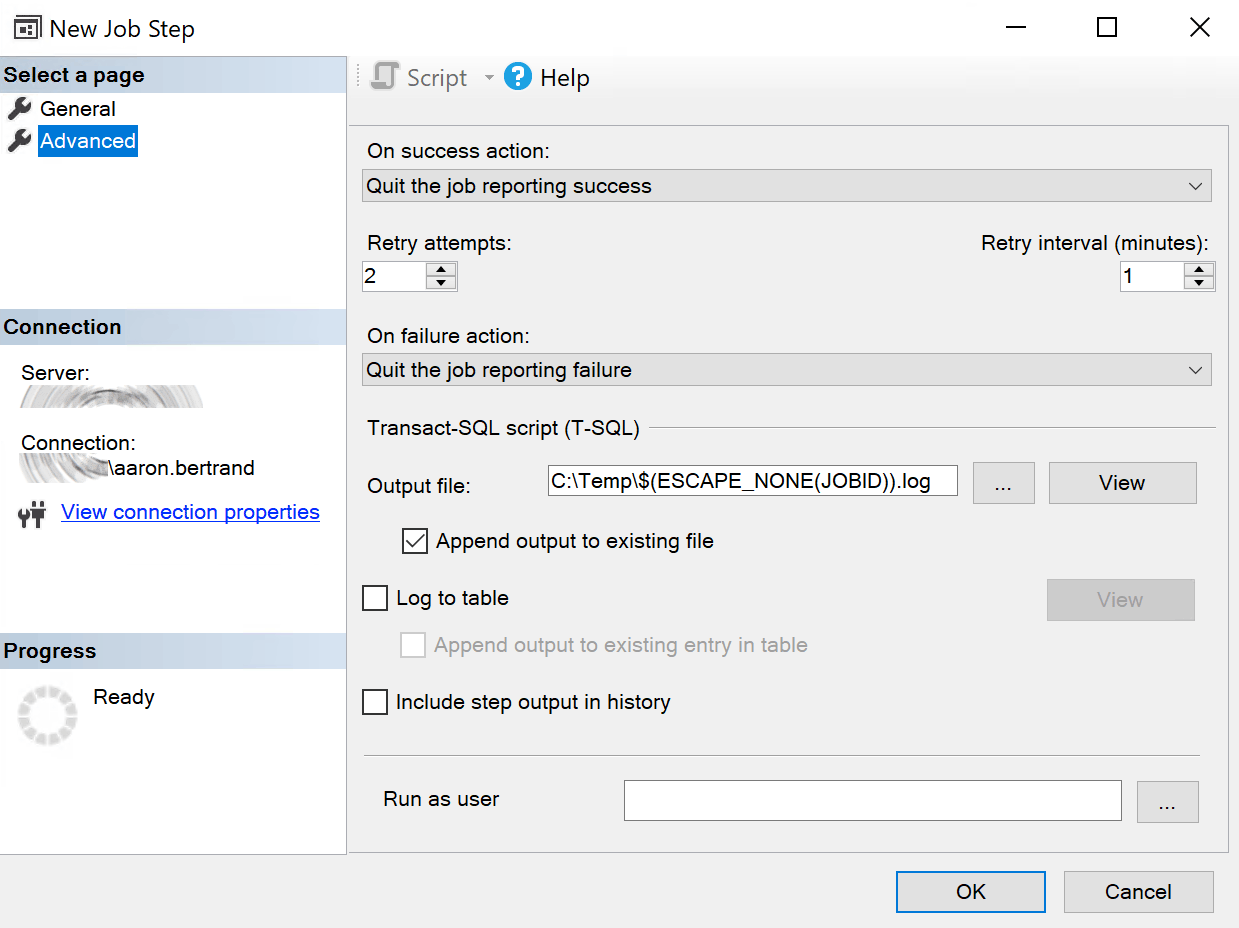Decrease Retry attempts with down arrow
This screenshot has height=928, width=1239.
tap(441, 283)
